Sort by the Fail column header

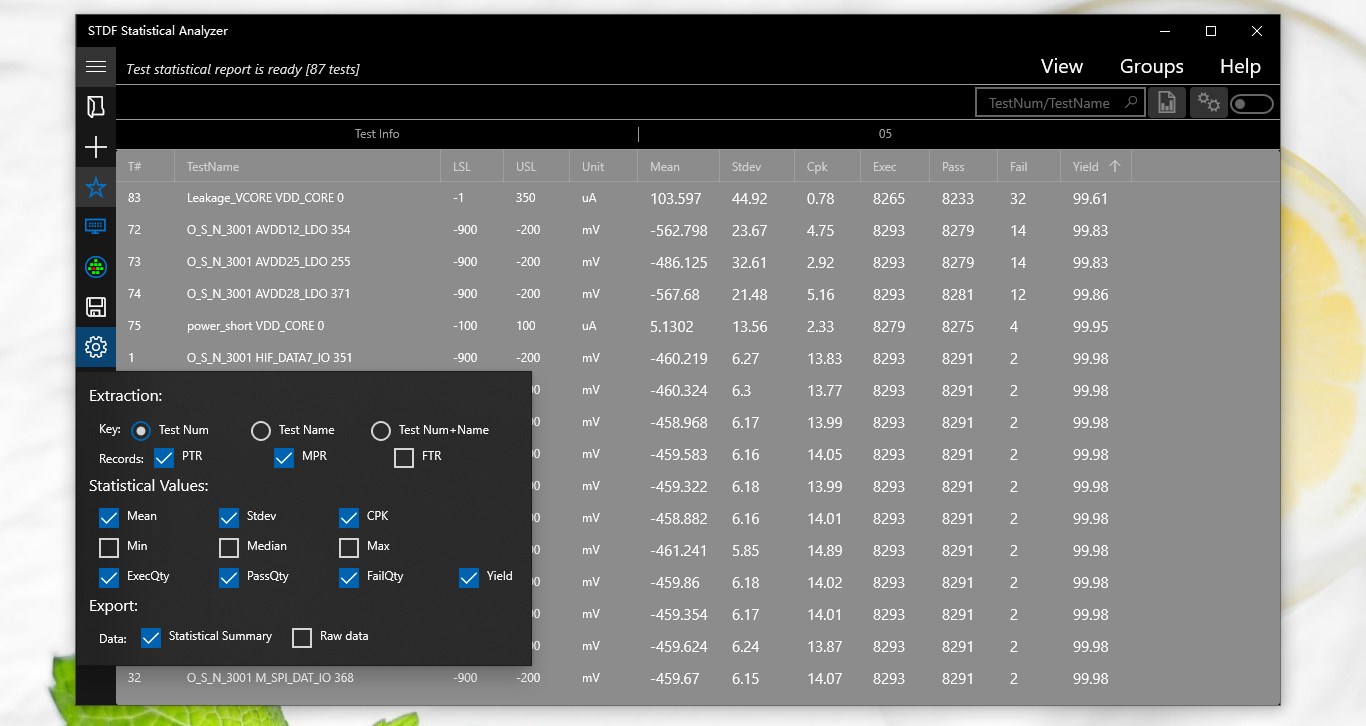pos(1029,166)
